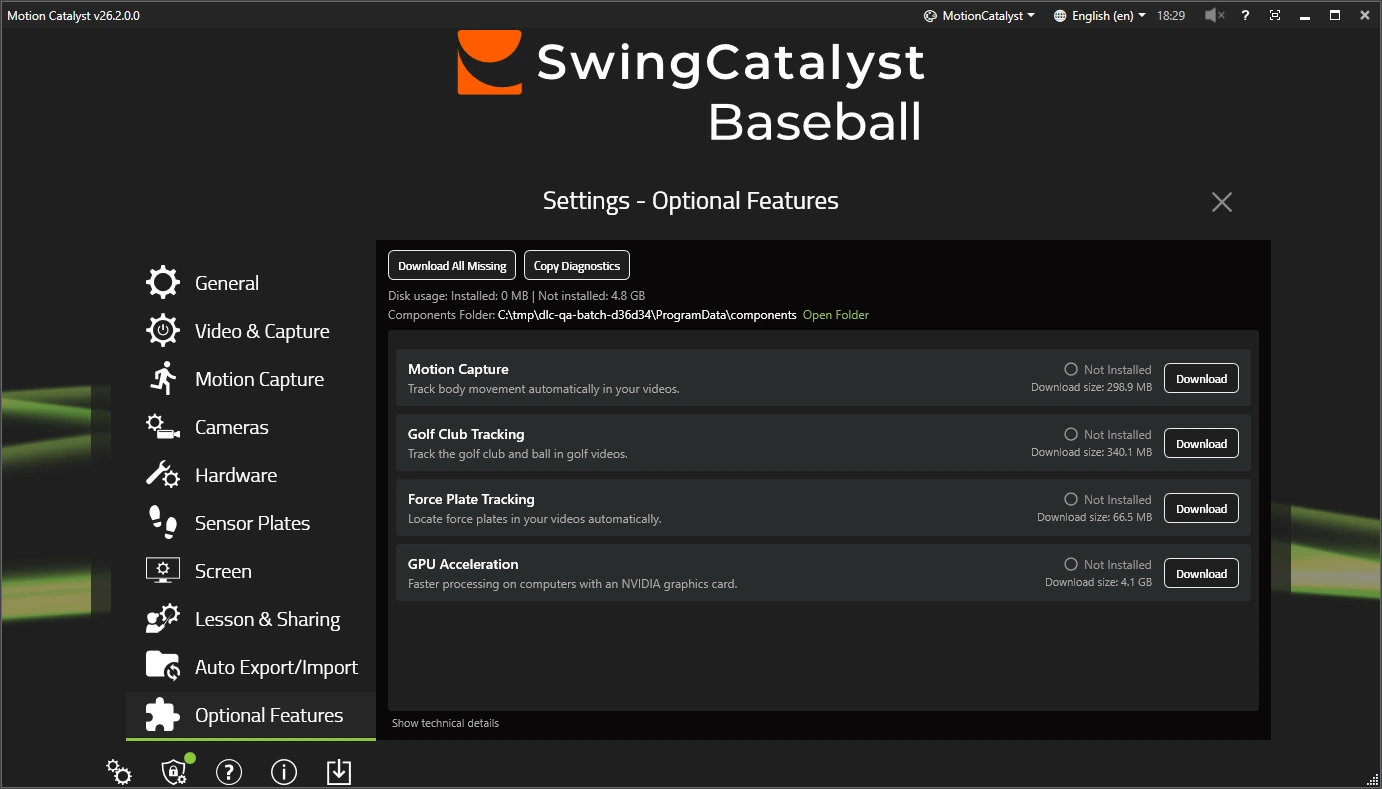Image resolution: width=1382 pixels, height=789 pixels.
Task: Select GPU Acceleration Not Installed radio indicator
Action: [x=1071, y=564]
